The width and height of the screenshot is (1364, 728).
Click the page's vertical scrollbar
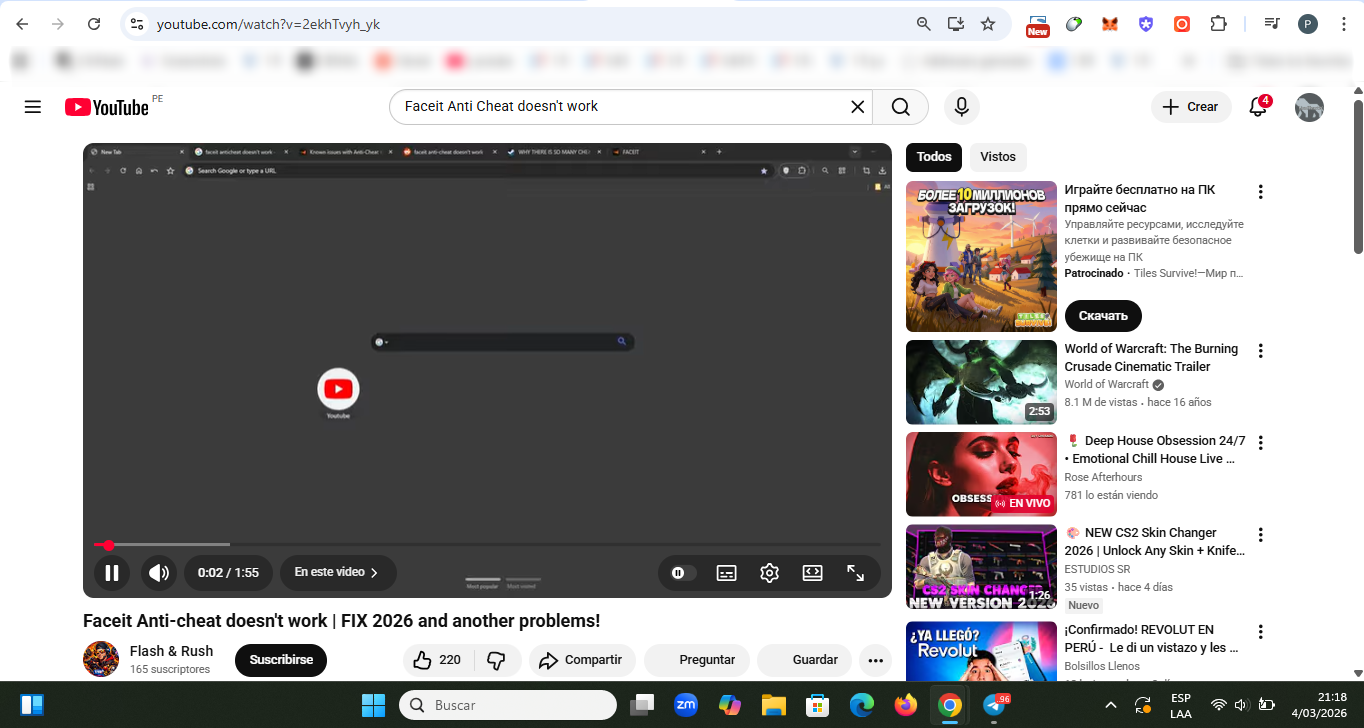(x=1357, y=175)
